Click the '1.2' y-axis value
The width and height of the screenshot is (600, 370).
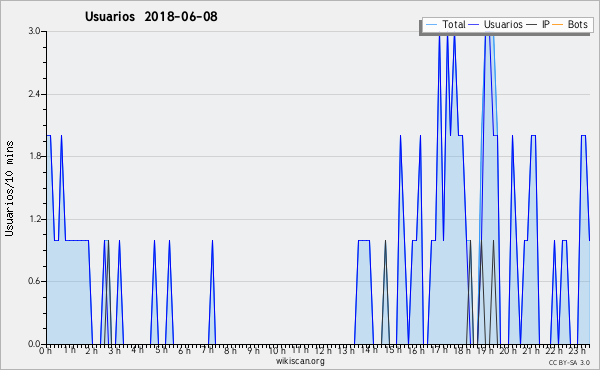pyautogui.click(x=34, y=219)
